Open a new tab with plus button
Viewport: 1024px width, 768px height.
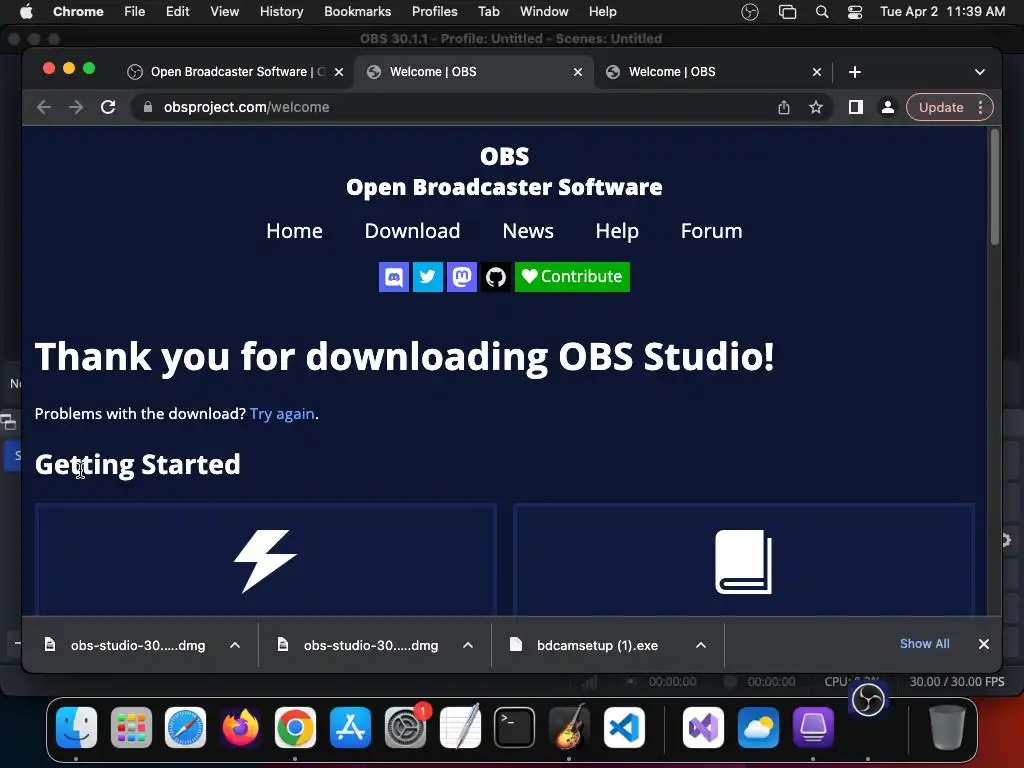[x=855, y=72]
